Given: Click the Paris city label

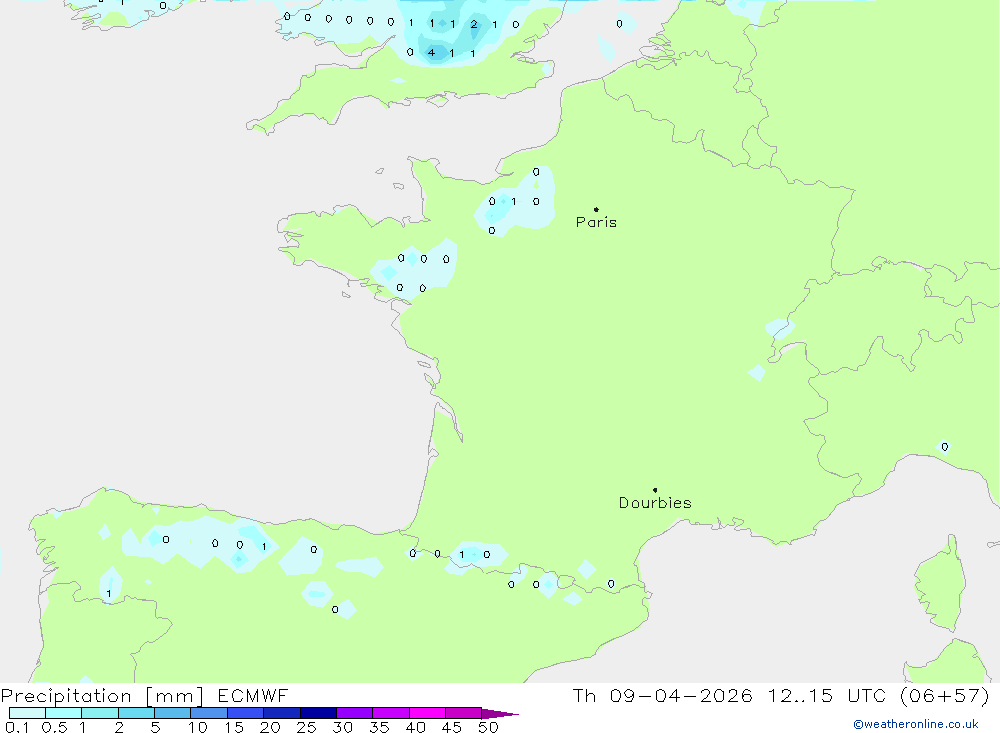Looking at the screenshot, I should point(596,222).
